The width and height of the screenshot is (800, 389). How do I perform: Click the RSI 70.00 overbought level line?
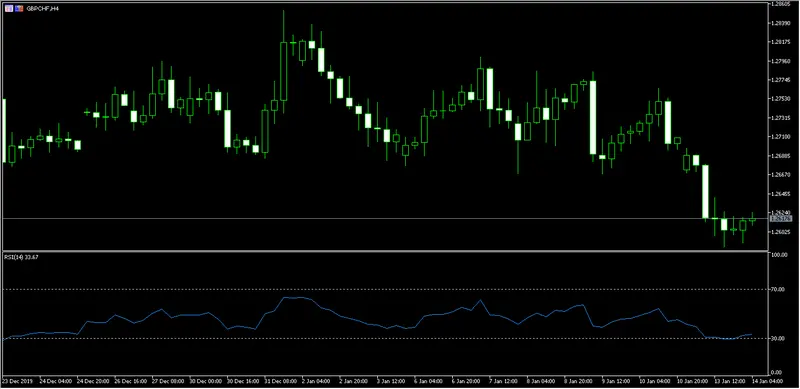384,289
